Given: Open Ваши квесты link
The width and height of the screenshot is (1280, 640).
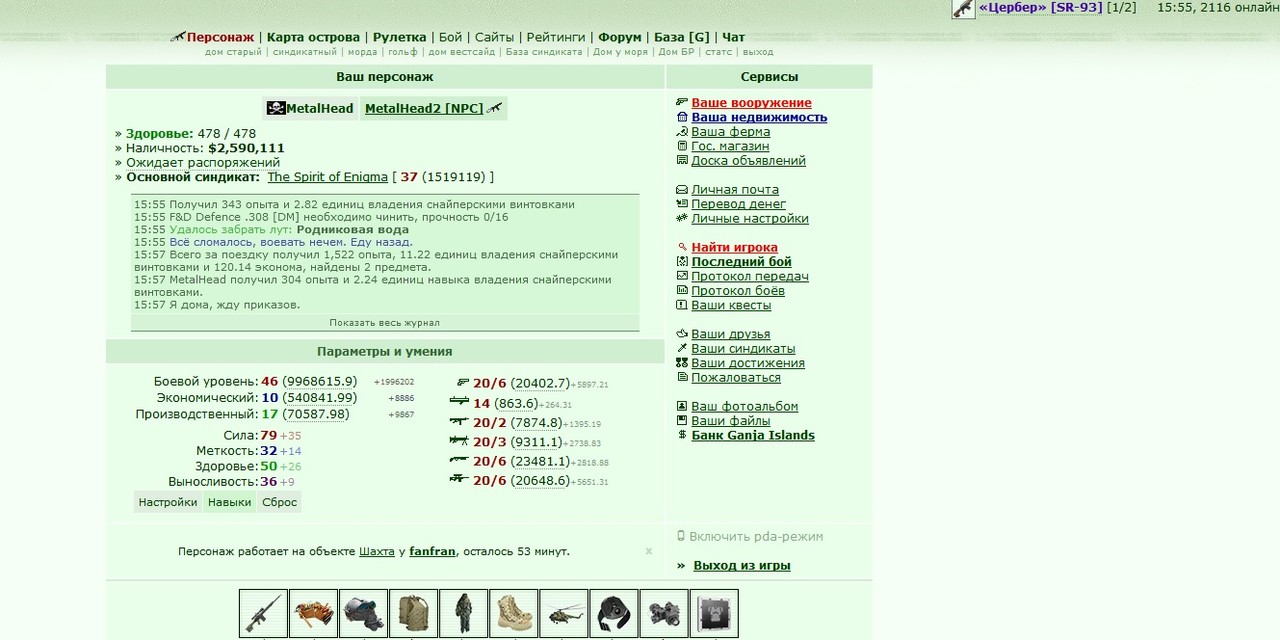Looking at the screenshot, I should coord(731,305).
